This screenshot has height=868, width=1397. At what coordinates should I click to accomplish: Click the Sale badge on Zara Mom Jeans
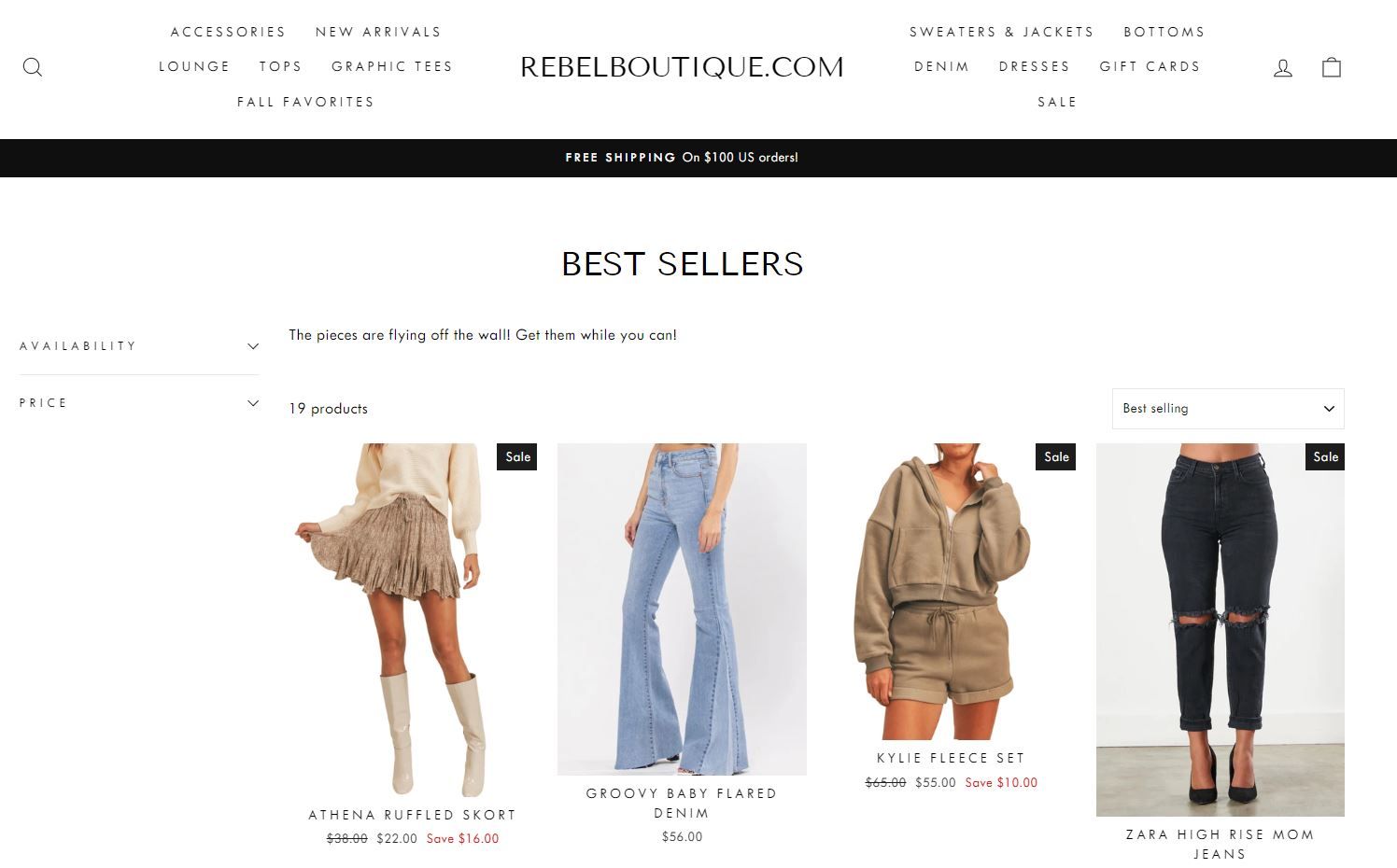[x=1325, y=456]
